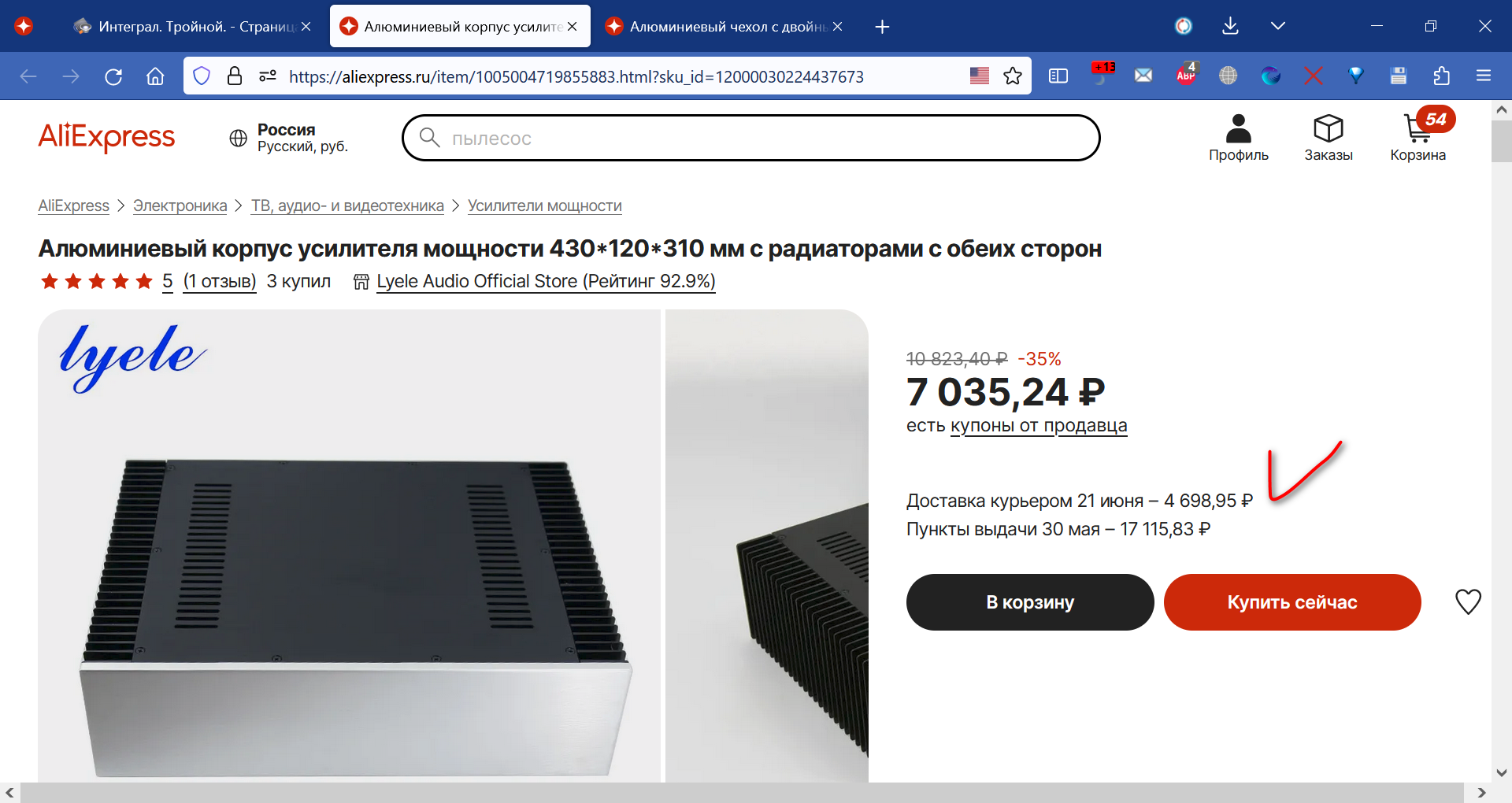Open the Россия region and currency selector
This screenshot has height=803, width=1512.
click(x=288, y=138)
